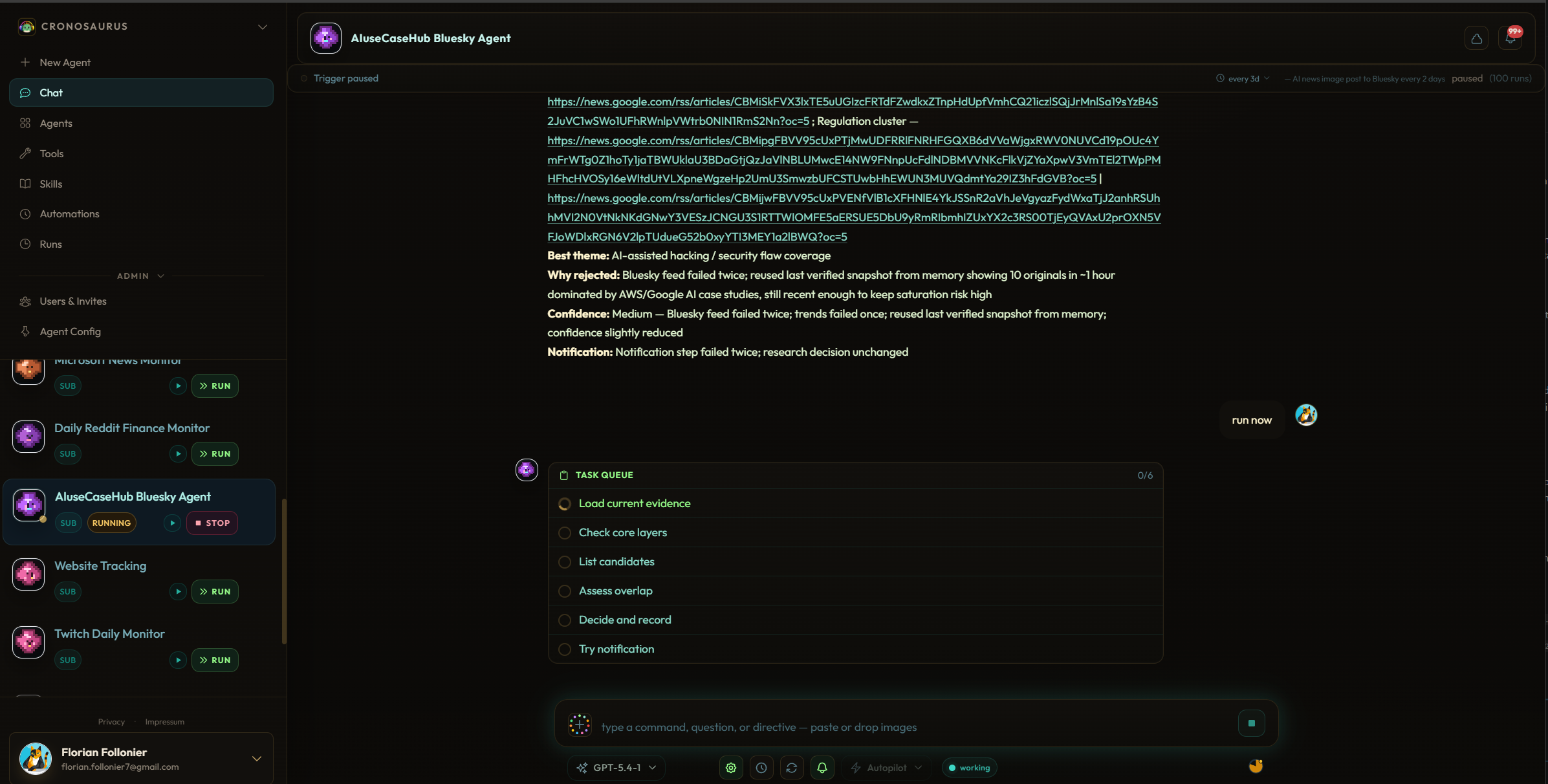The width and height of the screenshot is (1548, 784).
Task: Run the Website Tracking agent
Action: pyautogui.click(x=215, y=592)
